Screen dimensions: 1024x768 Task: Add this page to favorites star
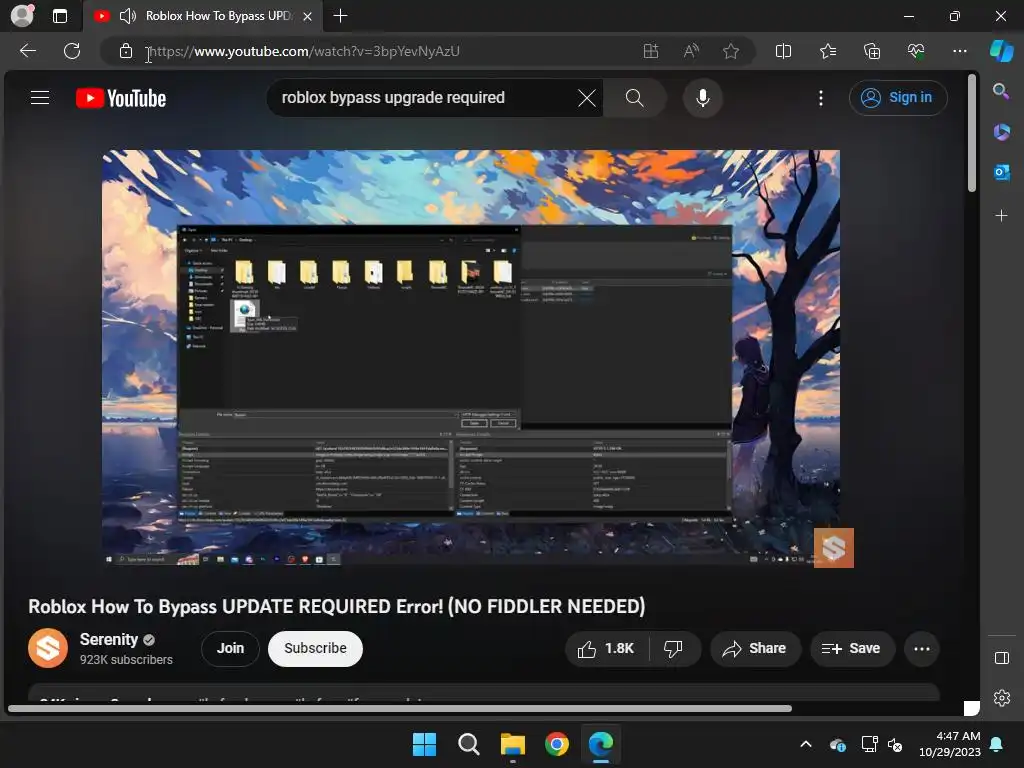tap(731, 51)
